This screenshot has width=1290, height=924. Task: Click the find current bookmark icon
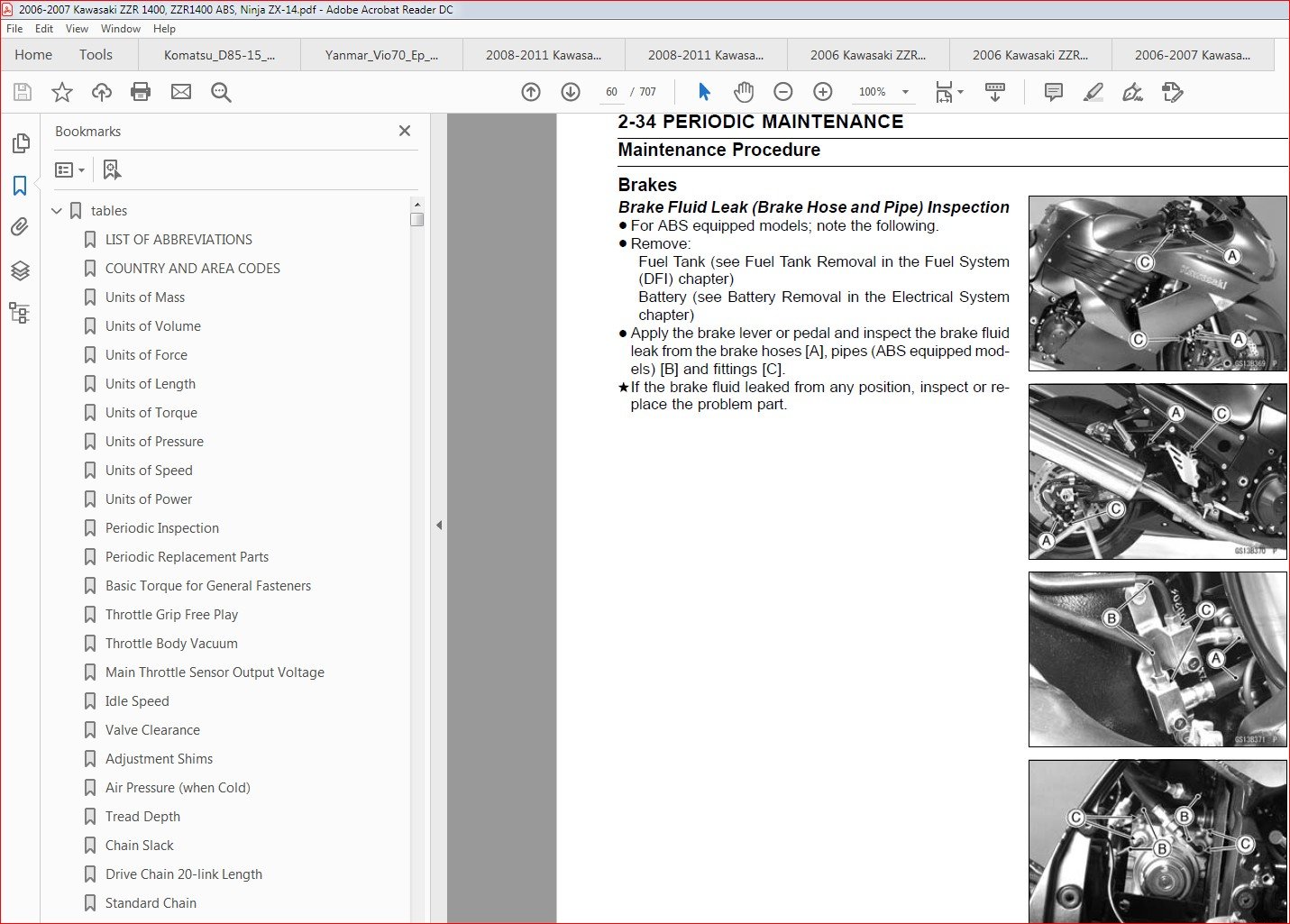(x=112, y=169)
